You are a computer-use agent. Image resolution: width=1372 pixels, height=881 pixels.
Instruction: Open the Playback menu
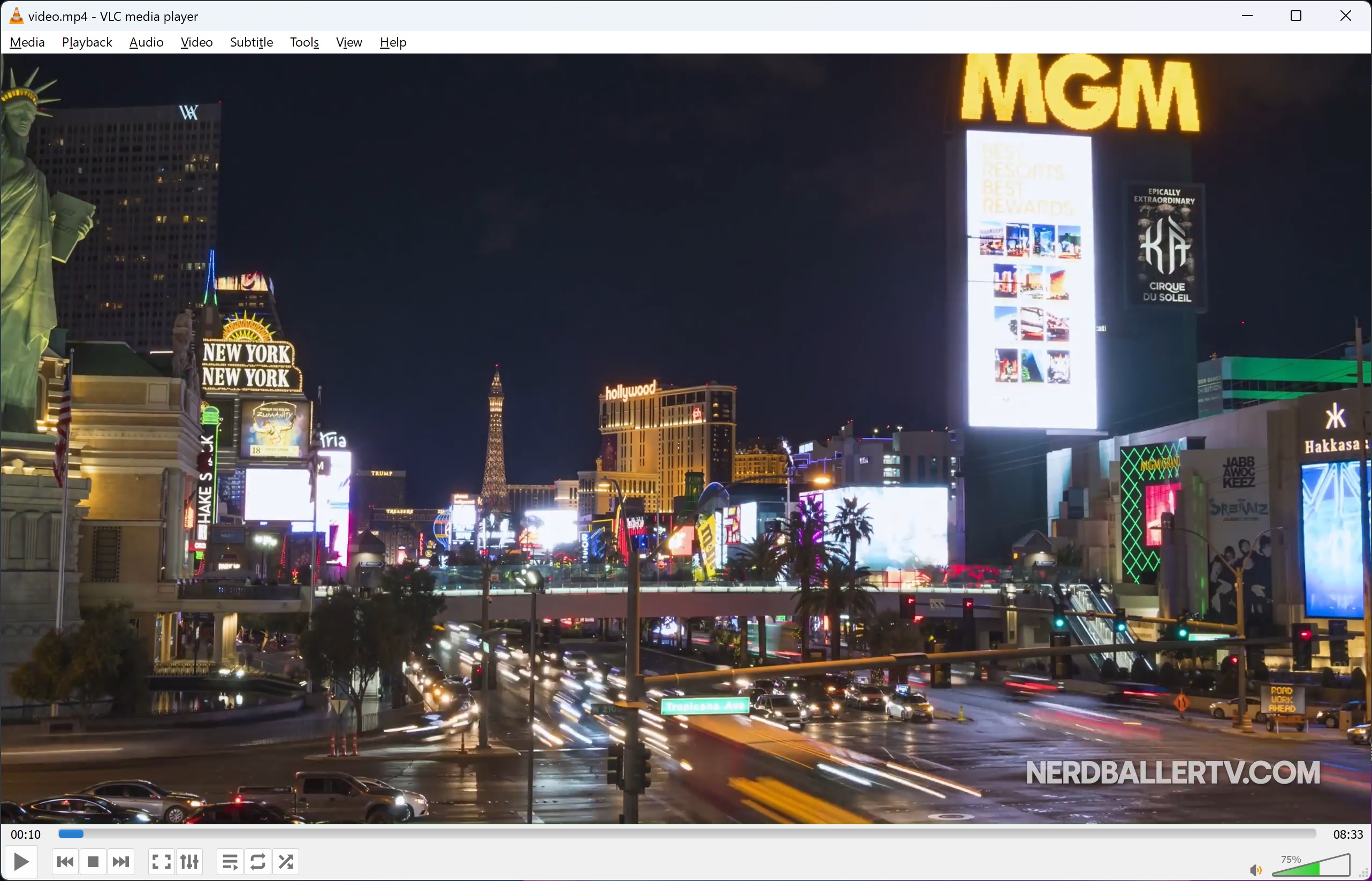point(87,42)
